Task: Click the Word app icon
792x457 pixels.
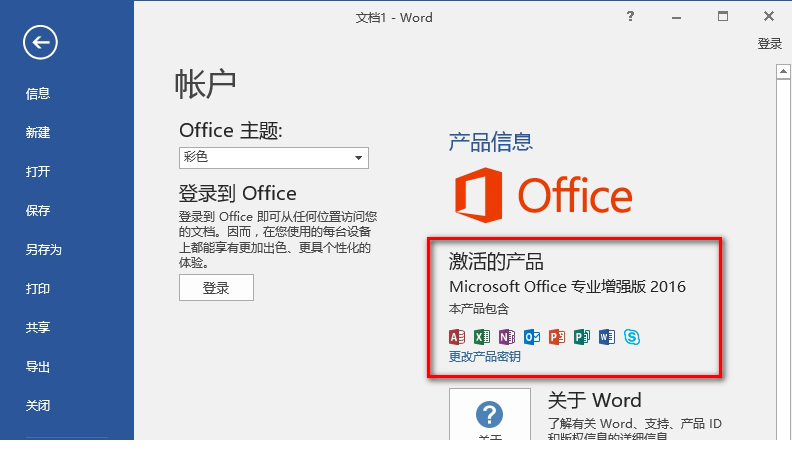Action: (x=607, y=337)
